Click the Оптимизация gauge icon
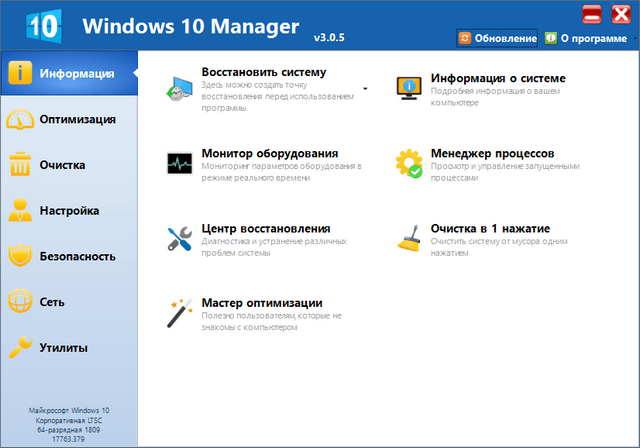The image size is (640, 448). 20,119
